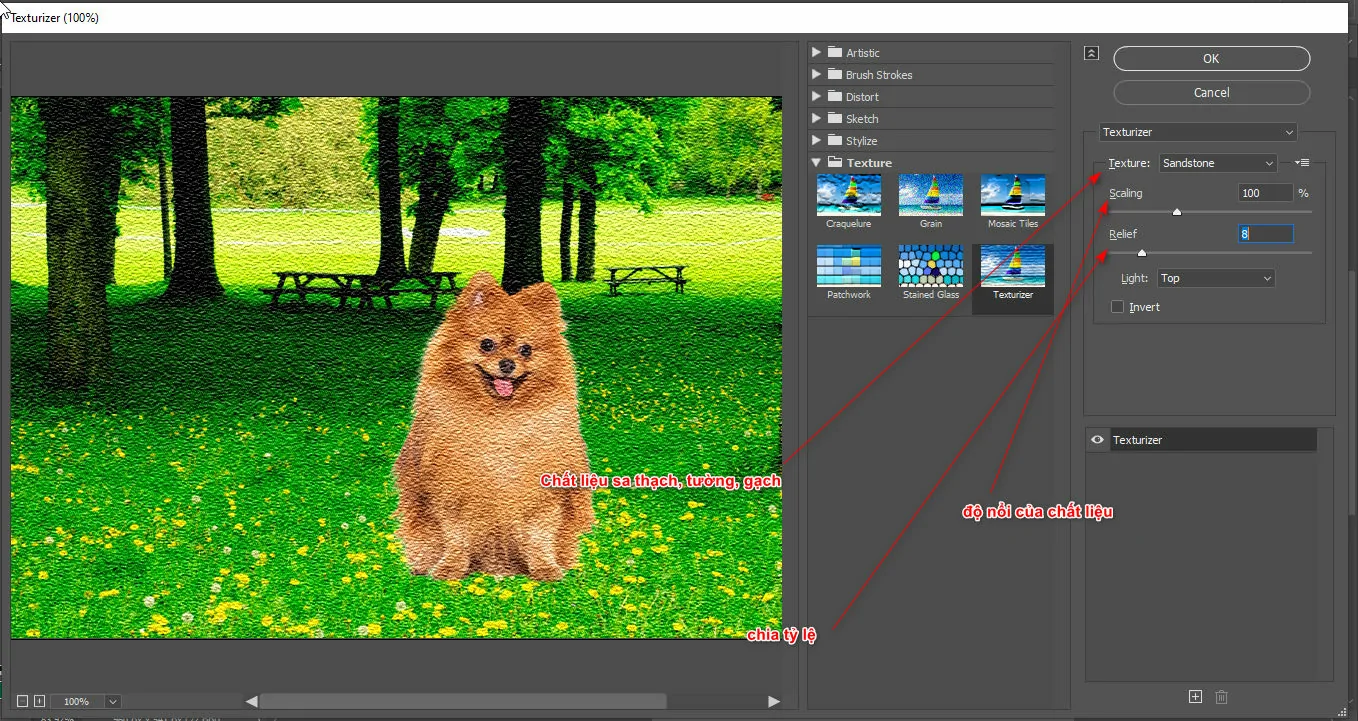This screenshot has width=1358, height=721.
Task: Collapse filter thumbnails with double-chevron icon
Action: tap(1091, 53)
